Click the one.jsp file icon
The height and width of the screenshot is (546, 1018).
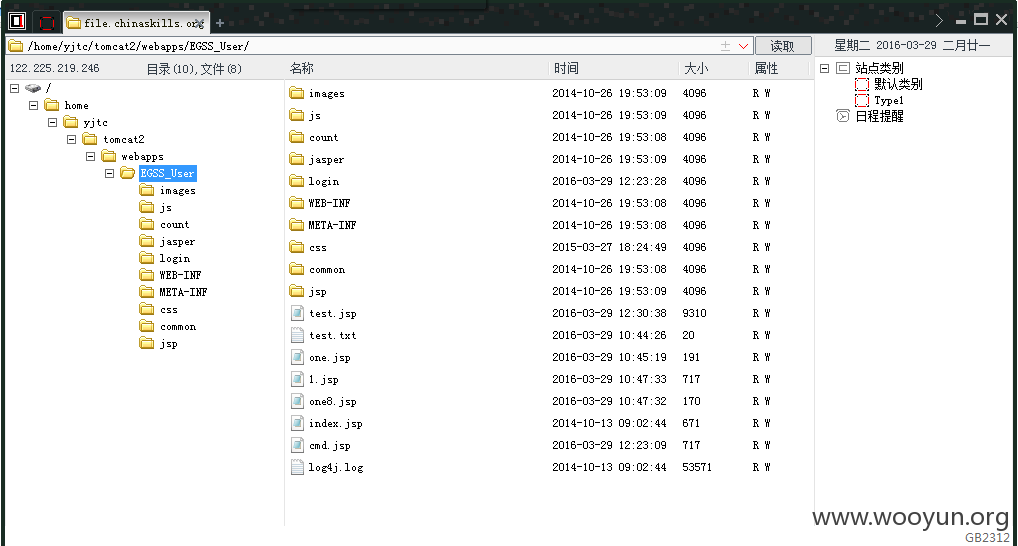[x=297, y=357]
